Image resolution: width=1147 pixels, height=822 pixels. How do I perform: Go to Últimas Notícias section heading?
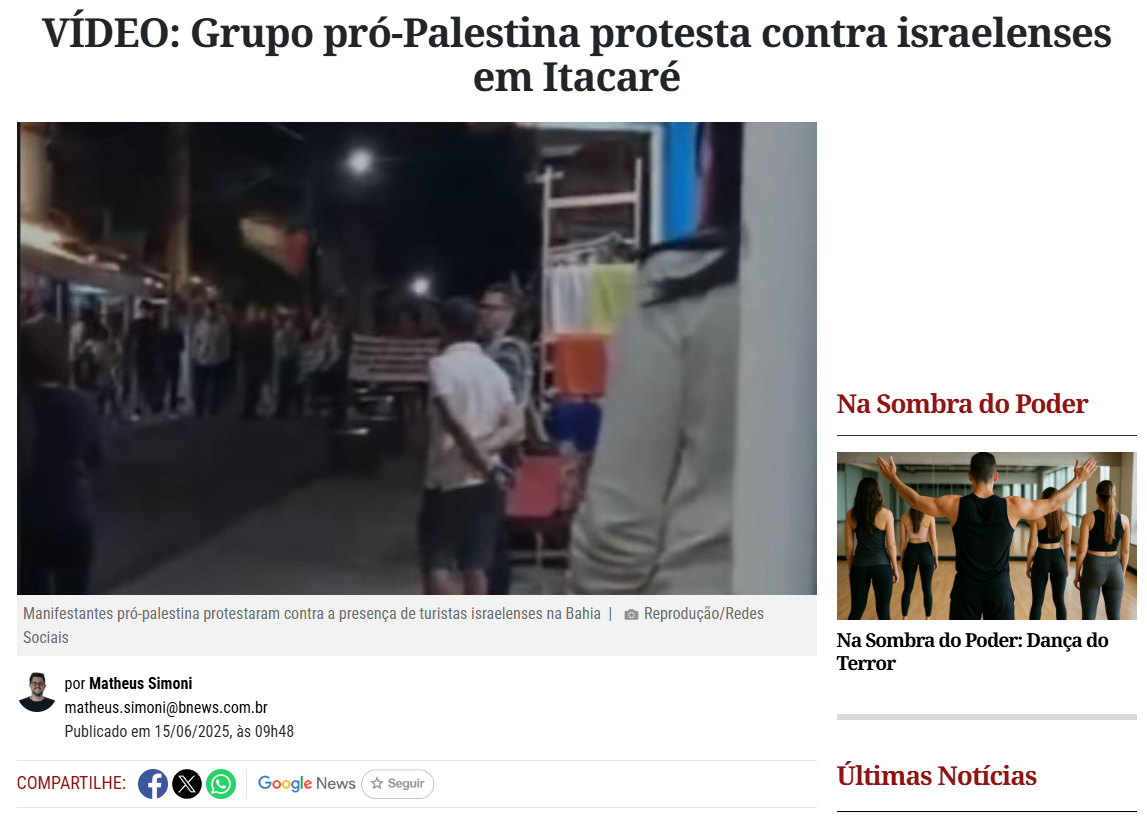(936, 775)
